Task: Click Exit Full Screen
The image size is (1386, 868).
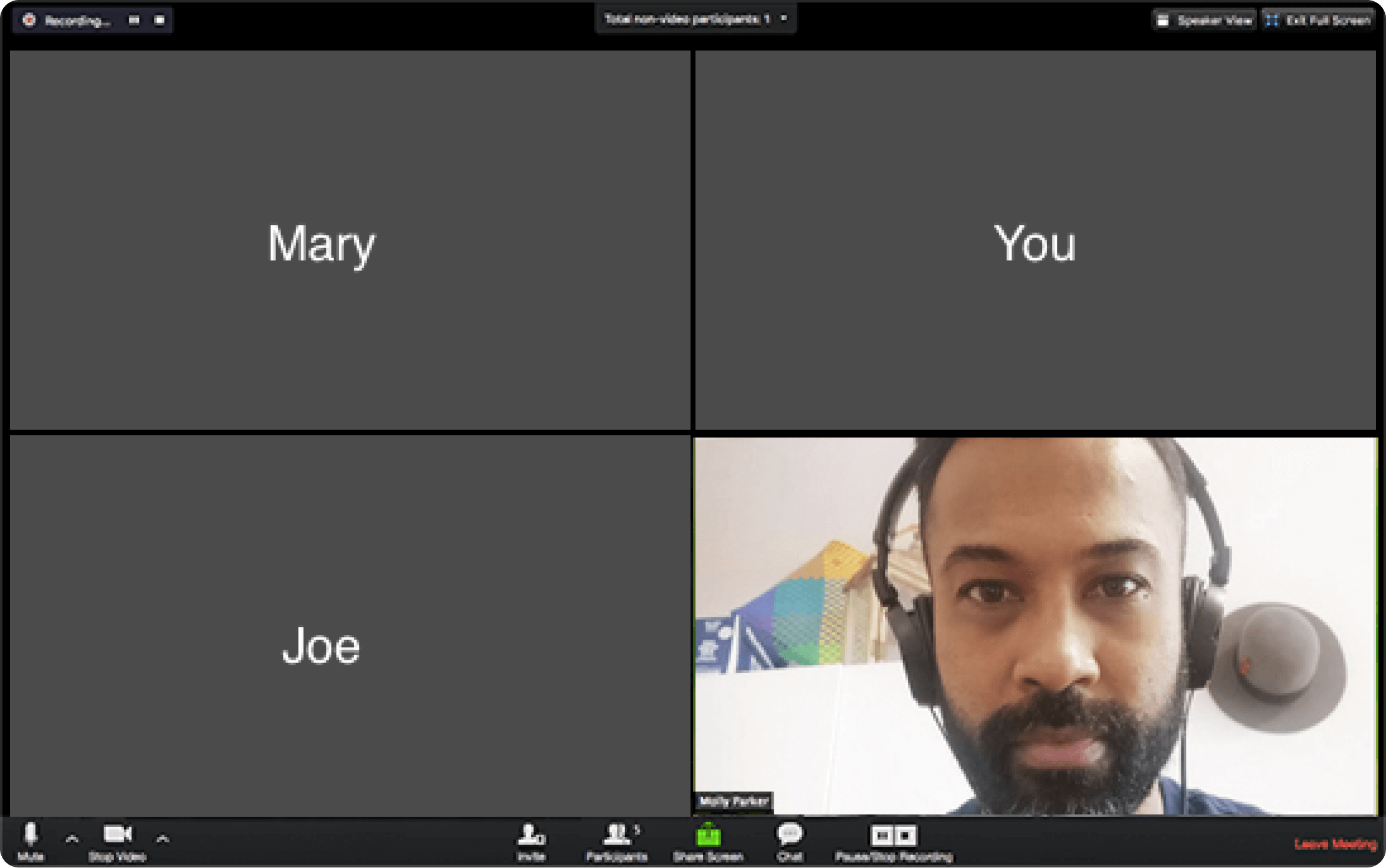Action: click(1320, 21)
